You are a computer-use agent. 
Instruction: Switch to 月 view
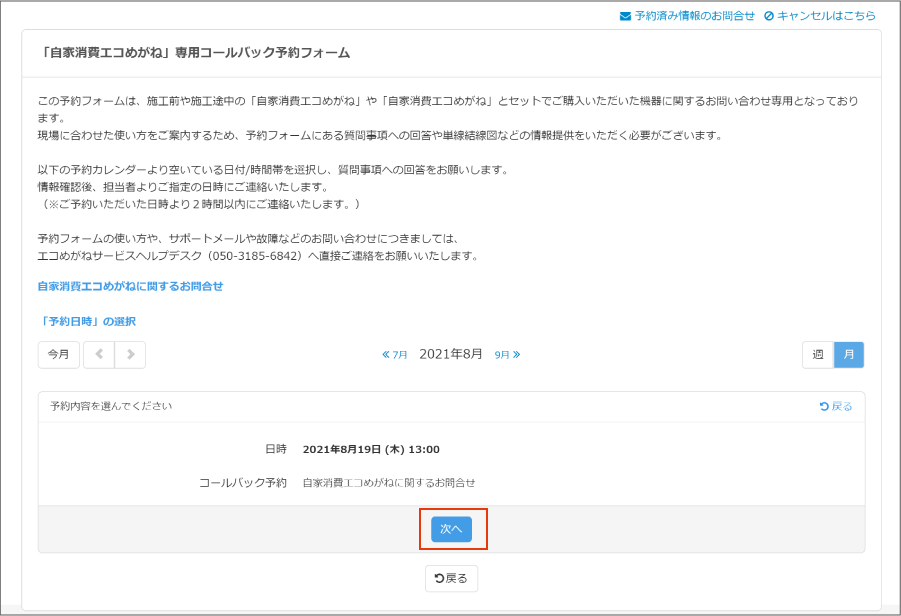point(849,355)
